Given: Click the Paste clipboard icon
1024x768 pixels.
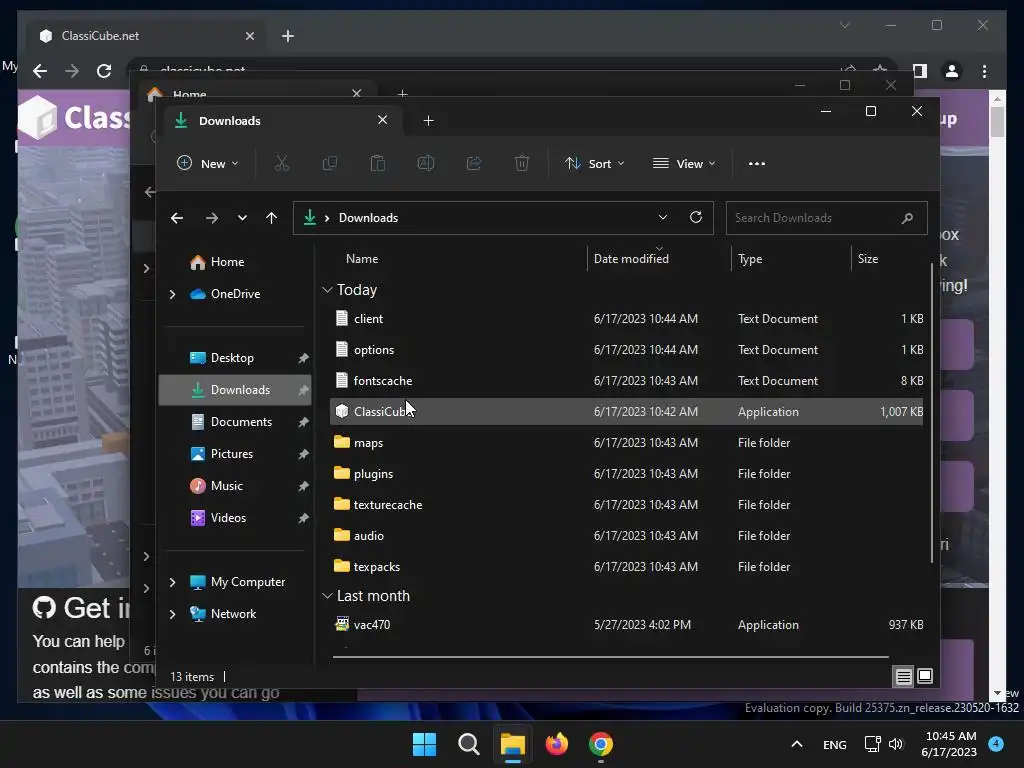Looking at the screenshot, I should tap(377, 163).
